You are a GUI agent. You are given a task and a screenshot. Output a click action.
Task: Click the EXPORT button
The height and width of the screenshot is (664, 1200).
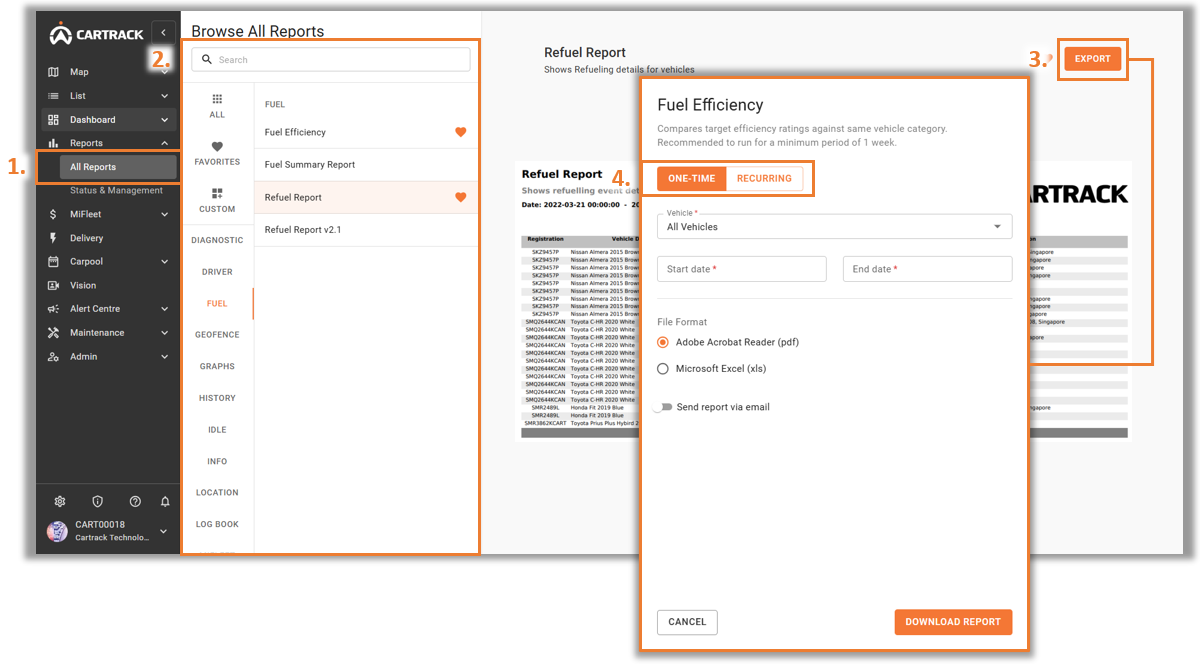[1093, 59]
